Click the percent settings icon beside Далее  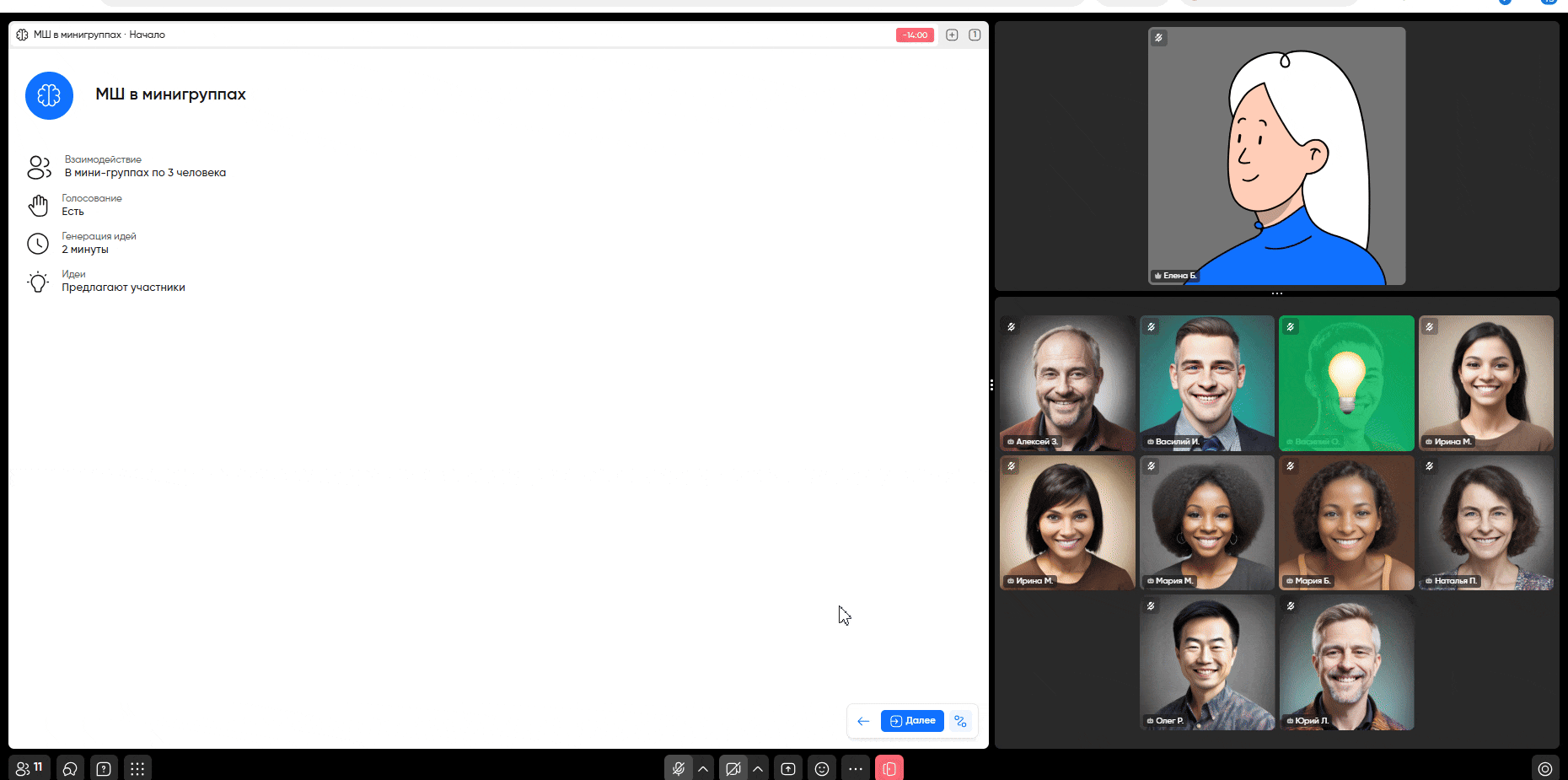[x=960, y=721]
